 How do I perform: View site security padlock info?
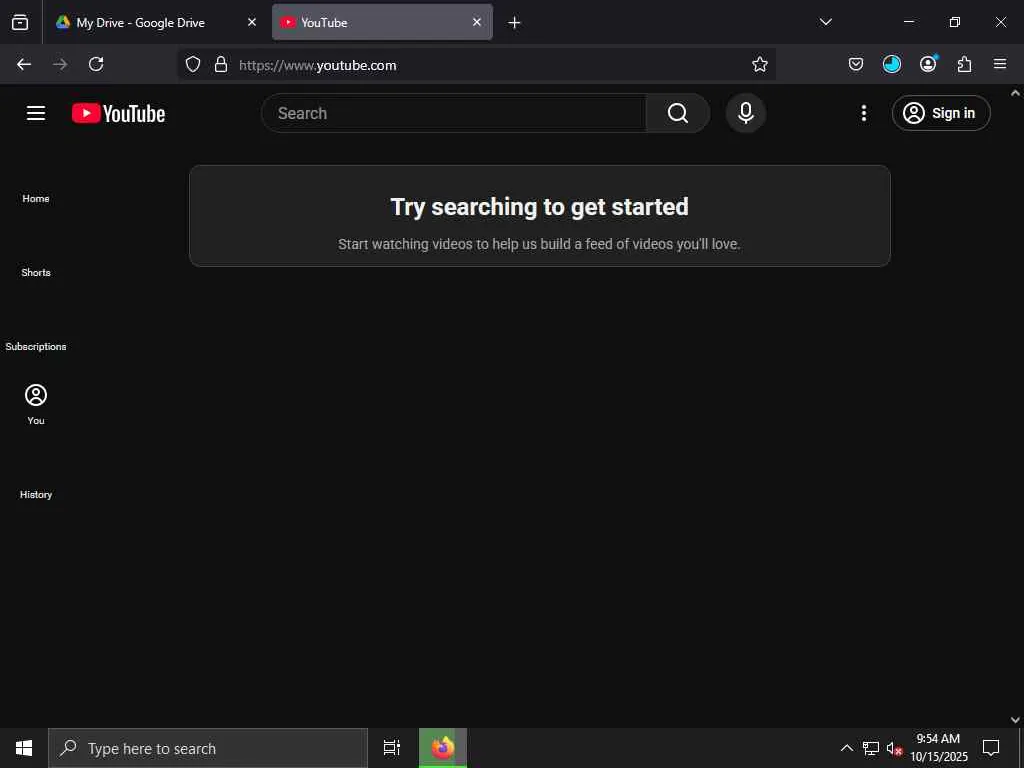point(221,64)
